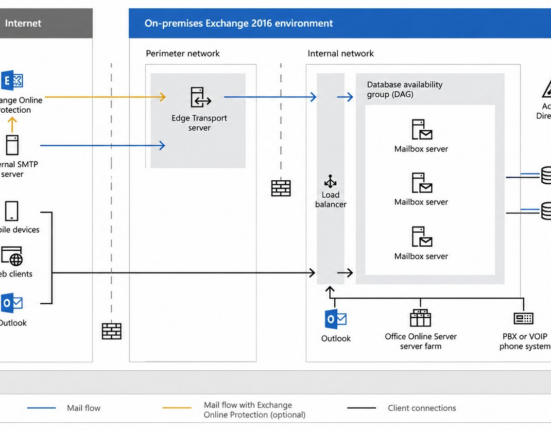Click the Mail flow with Exchange Online Protection text
551x431 pixels.
pyautogui.click(x=254, y=410)
